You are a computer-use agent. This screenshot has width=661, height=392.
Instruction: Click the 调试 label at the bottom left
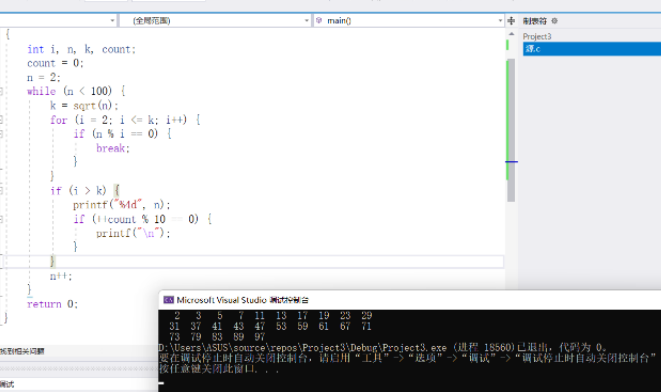(x=7, y=384)
